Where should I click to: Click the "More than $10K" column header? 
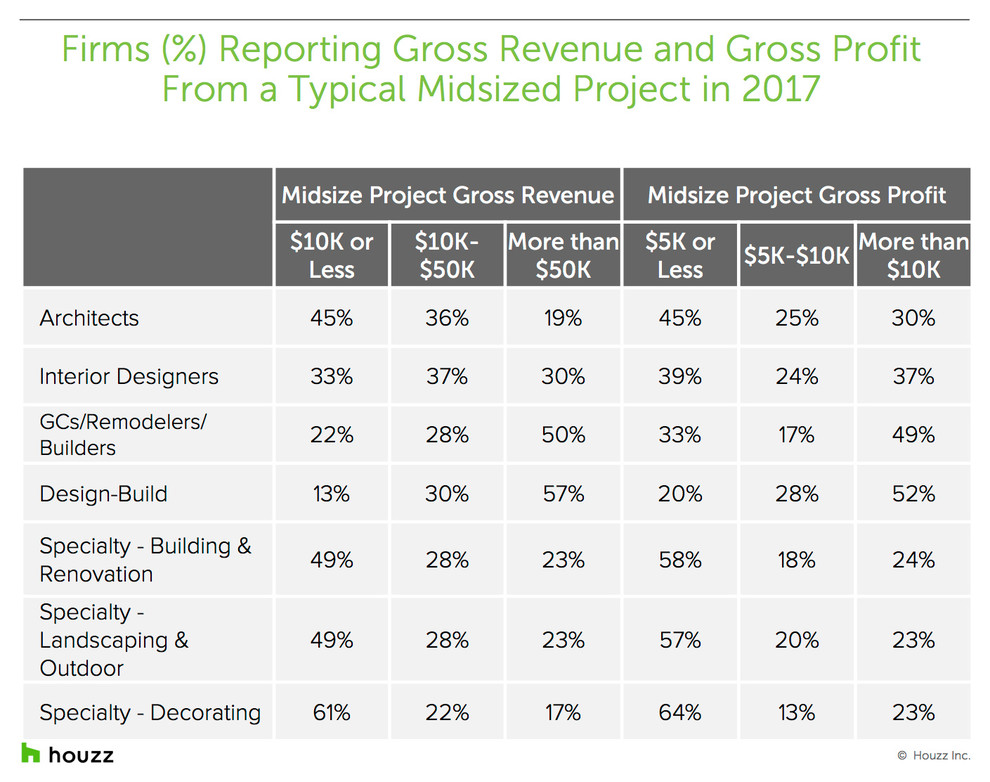[x=913, y=256]
